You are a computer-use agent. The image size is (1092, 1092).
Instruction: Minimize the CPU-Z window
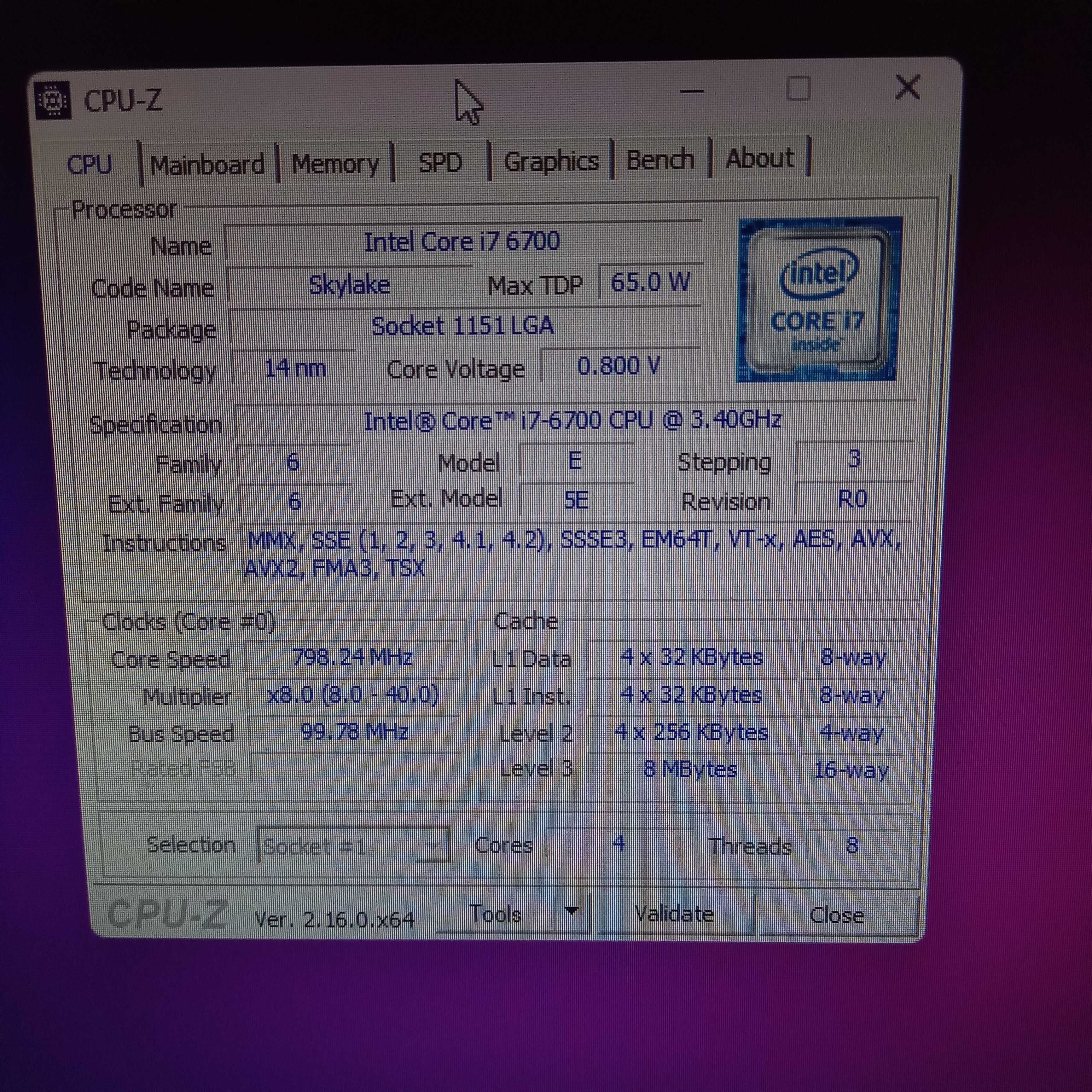tap(691, 91)
